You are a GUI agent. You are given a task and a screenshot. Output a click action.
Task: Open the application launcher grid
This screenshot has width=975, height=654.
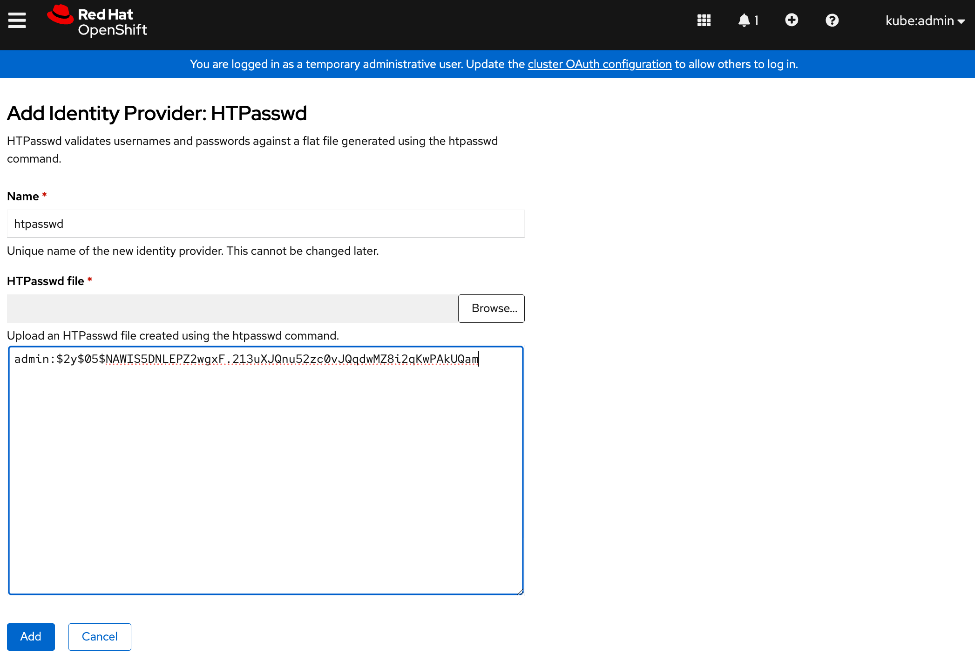[x=703, y=20]
